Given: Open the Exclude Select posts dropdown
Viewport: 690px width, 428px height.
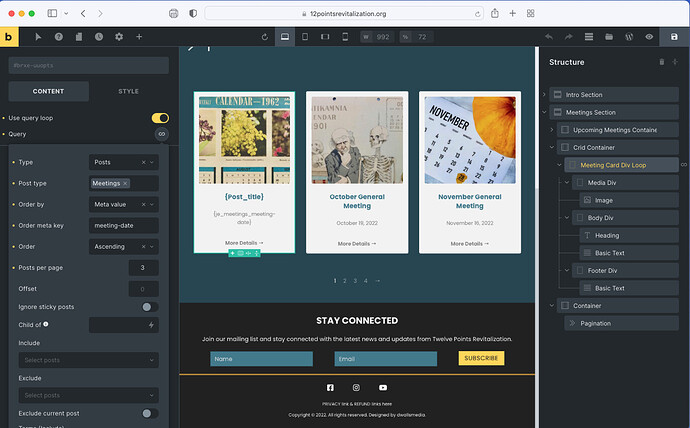Looking at the screenshot, I should click(88, 395).
